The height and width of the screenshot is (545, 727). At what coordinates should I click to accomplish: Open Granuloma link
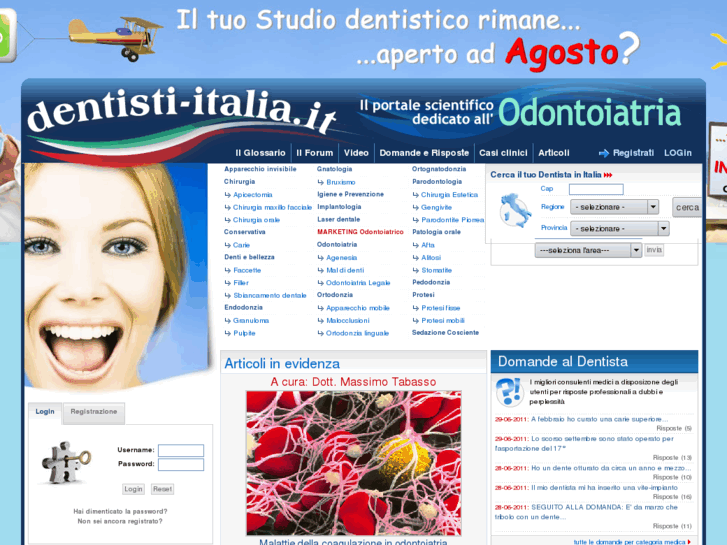point(250,321)
